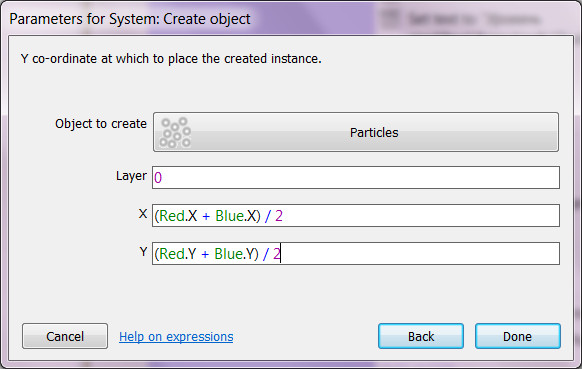Focus the Layer input field
This screenshot has width=582, height=369.
356,177
